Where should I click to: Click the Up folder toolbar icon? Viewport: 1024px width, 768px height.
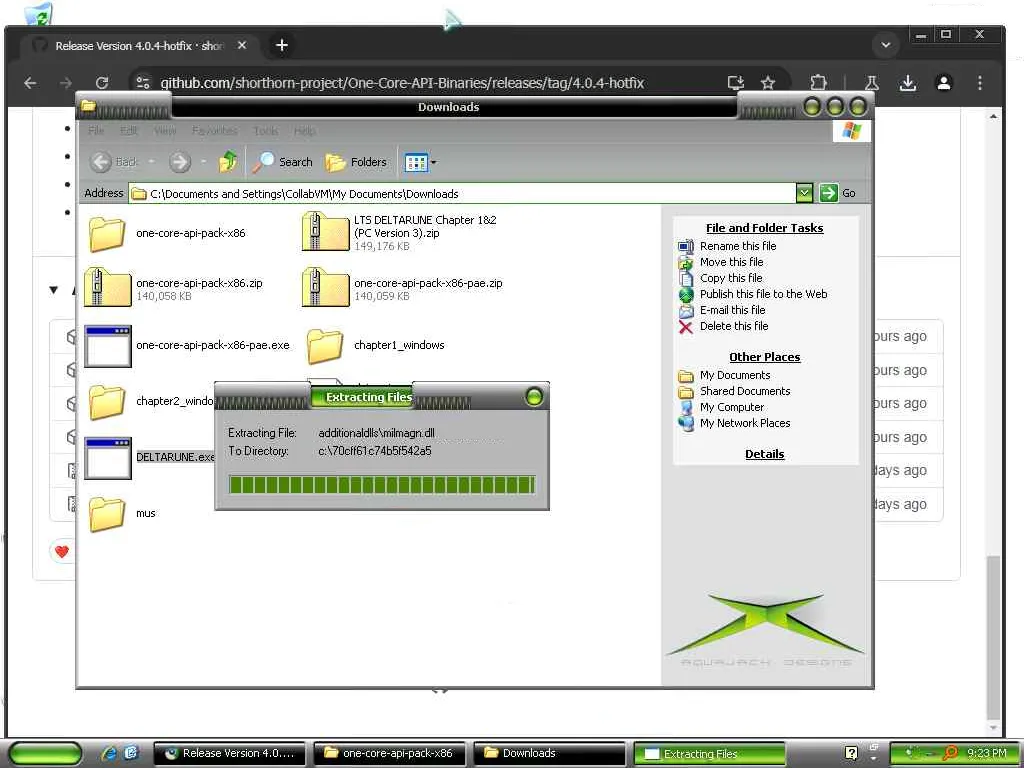228,161
